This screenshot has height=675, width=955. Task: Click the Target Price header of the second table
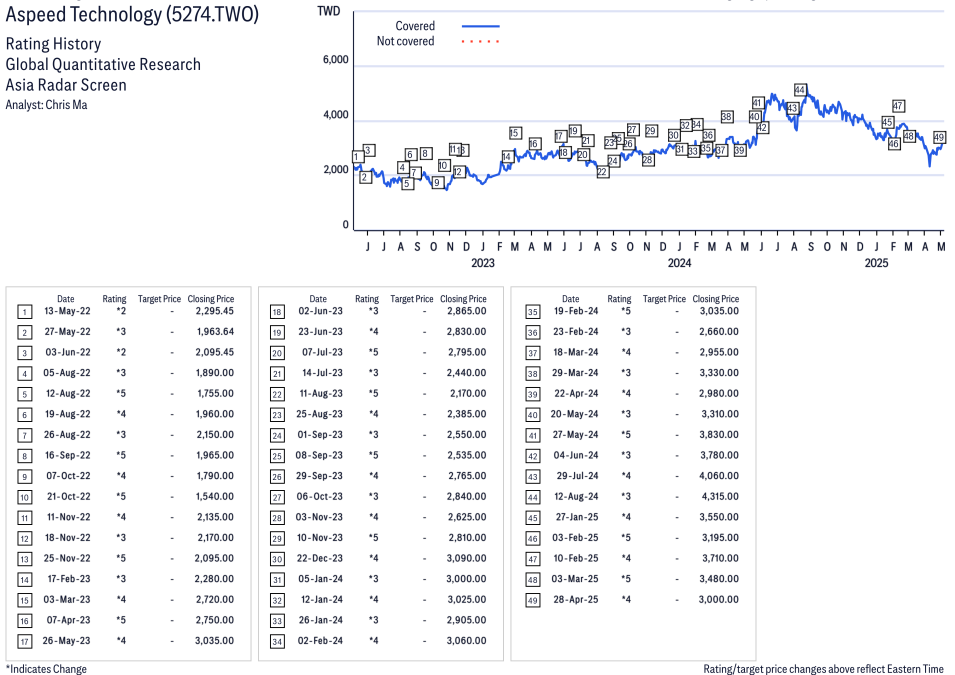click(412, 299)
